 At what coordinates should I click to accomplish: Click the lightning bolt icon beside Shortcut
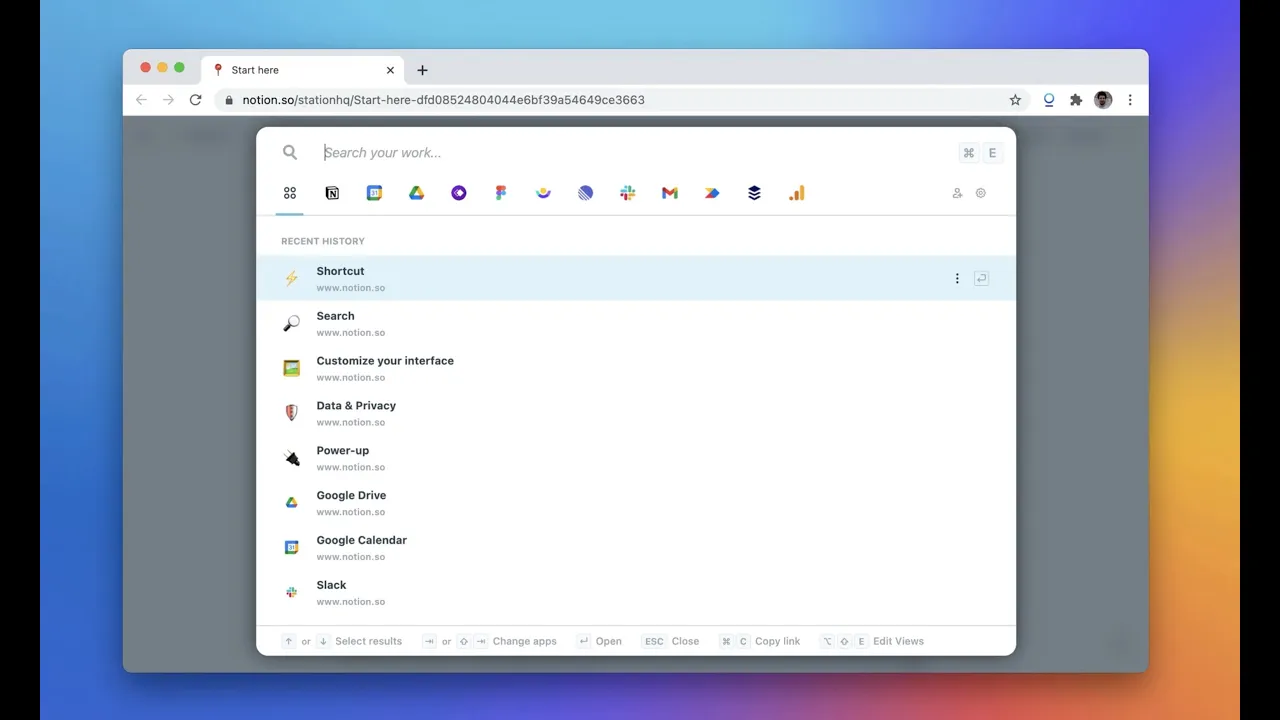point(291,278)
